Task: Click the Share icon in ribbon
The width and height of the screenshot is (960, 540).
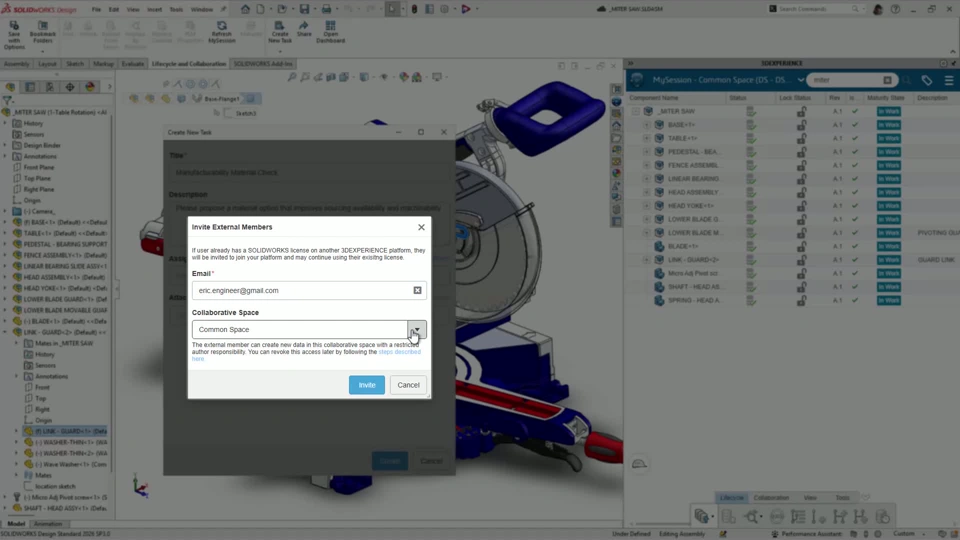Action: (x=304, y=29)
